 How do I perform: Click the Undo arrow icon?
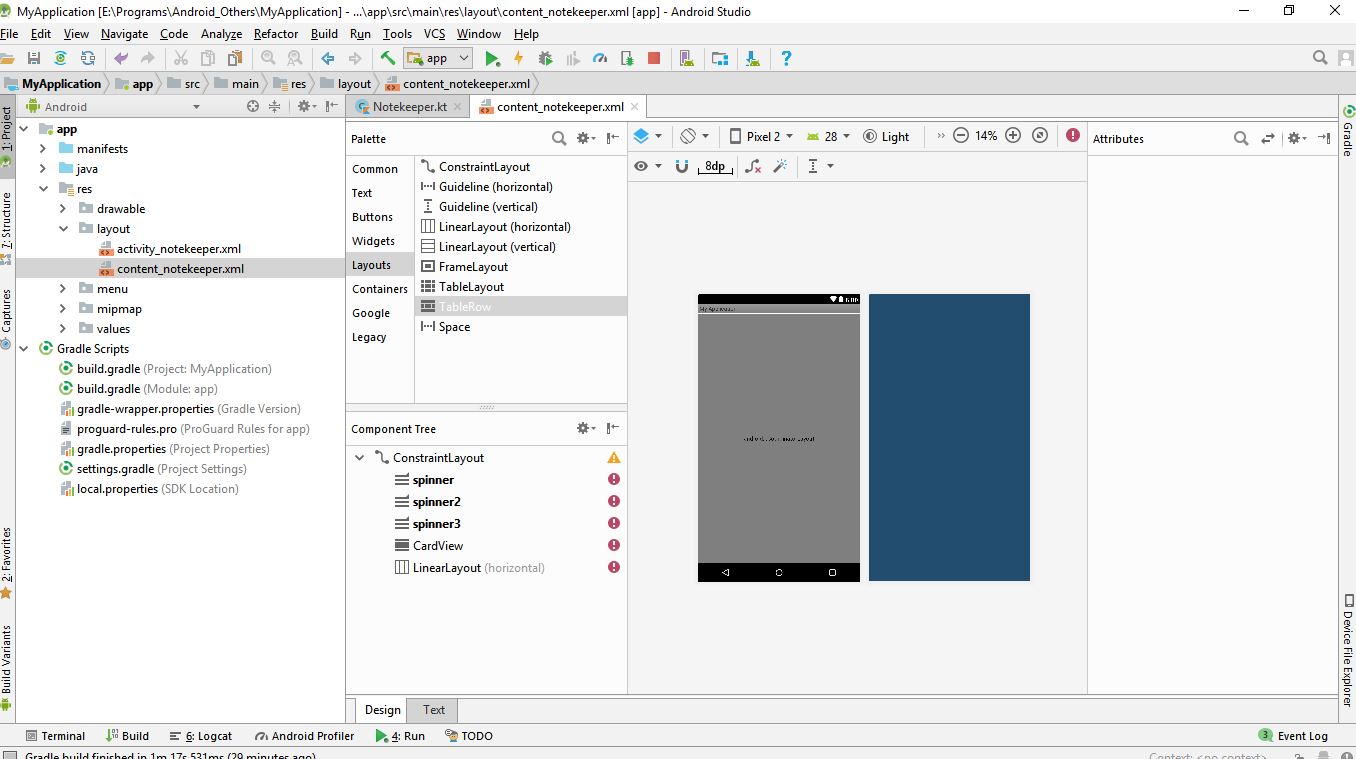(x=121, y=58)
